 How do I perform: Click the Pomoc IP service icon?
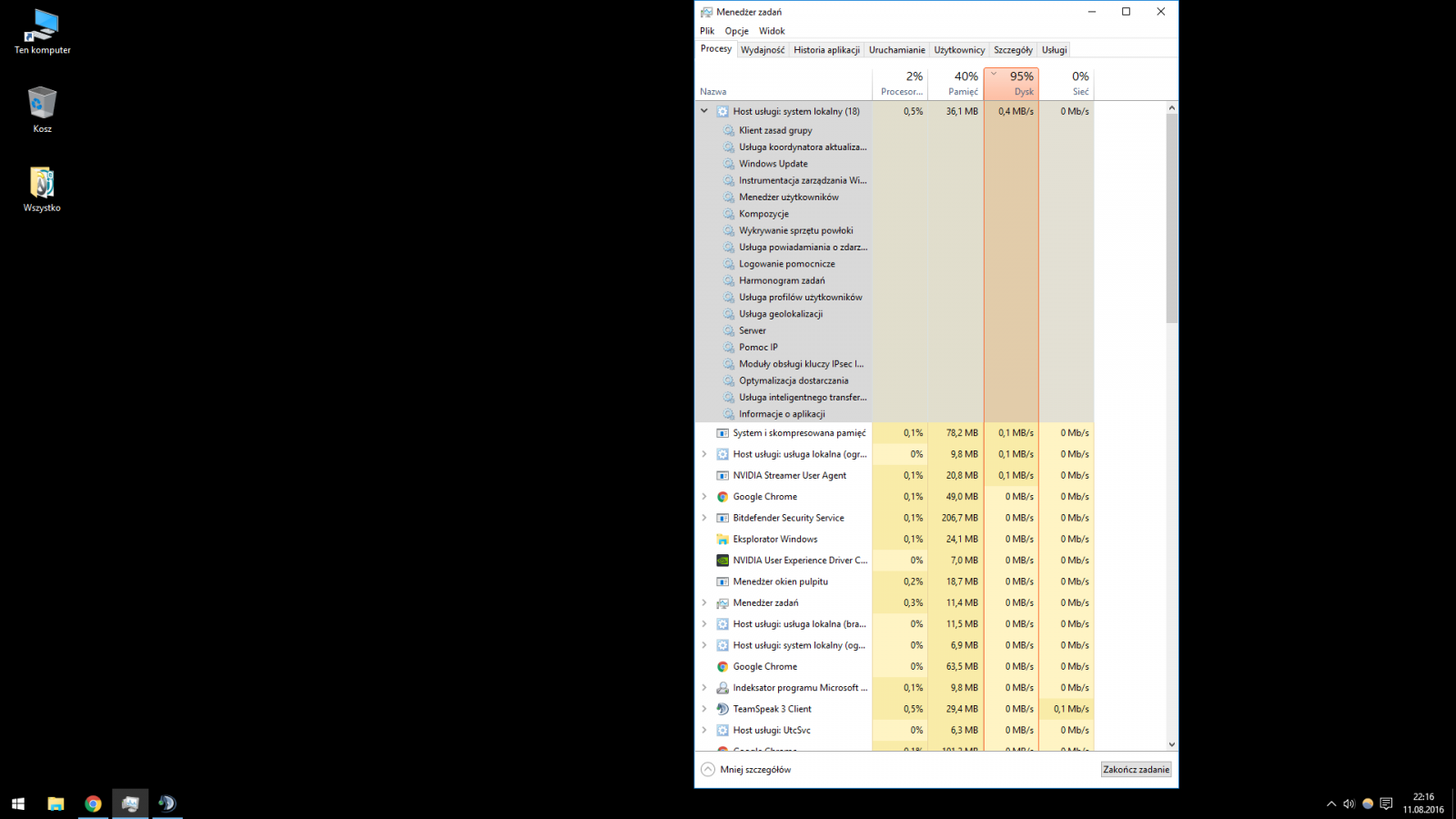pyautogui.click(x=729, y=347)
